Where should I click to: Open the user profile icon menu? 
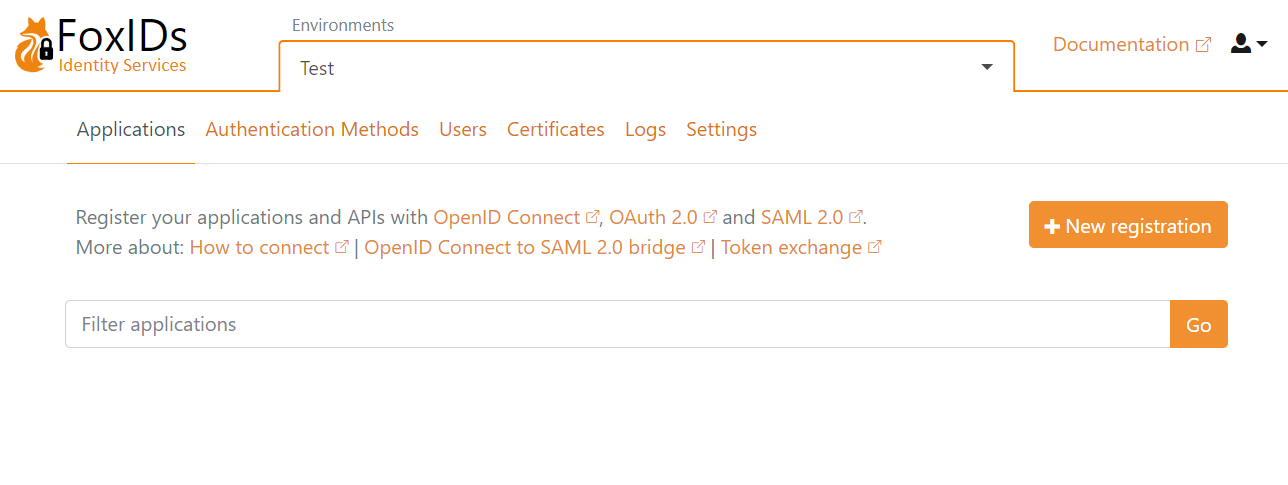pyautogui.click(x=1241, y=44)
